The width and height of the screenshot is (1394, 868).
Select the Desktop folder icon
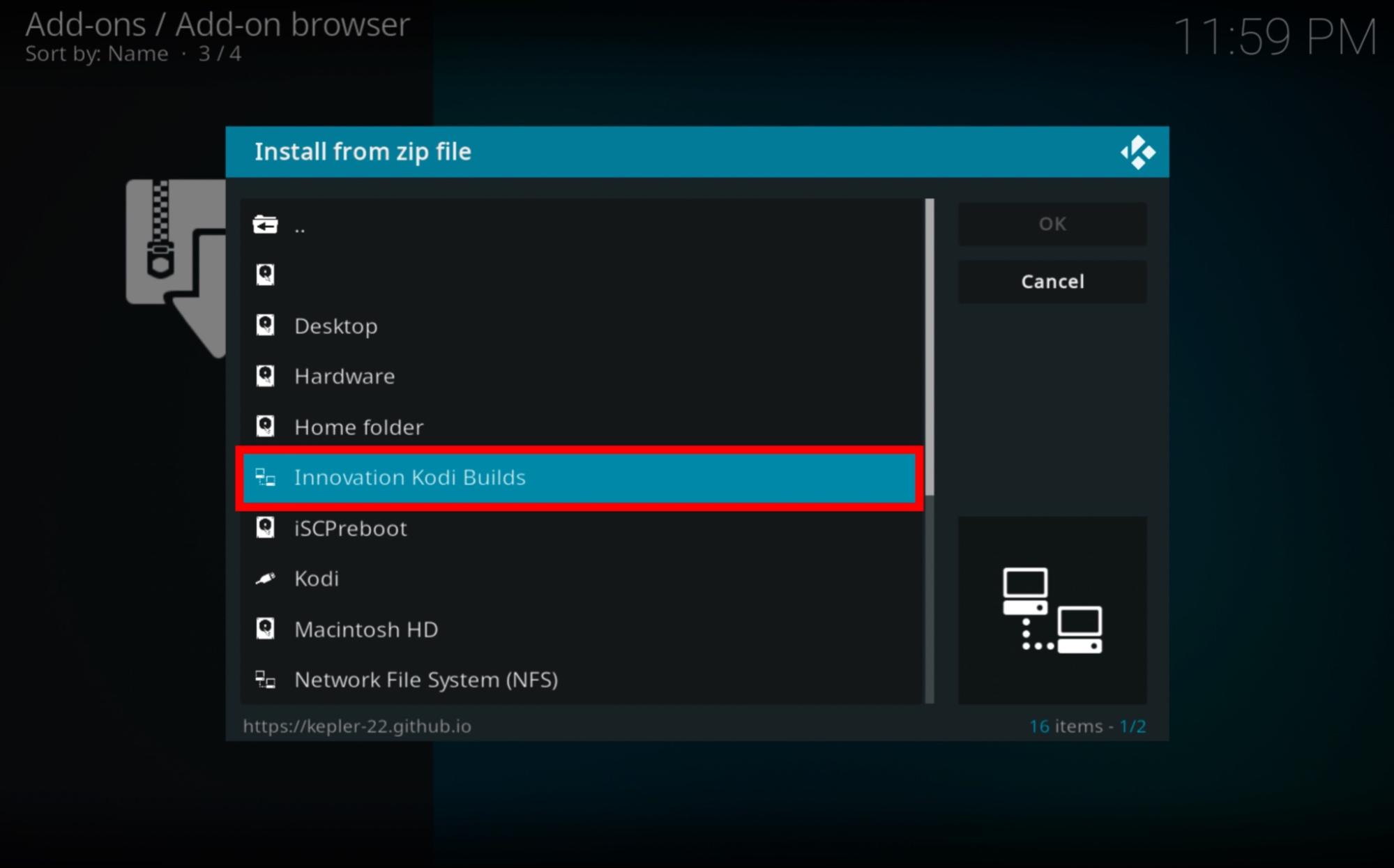tap(264, 324)
